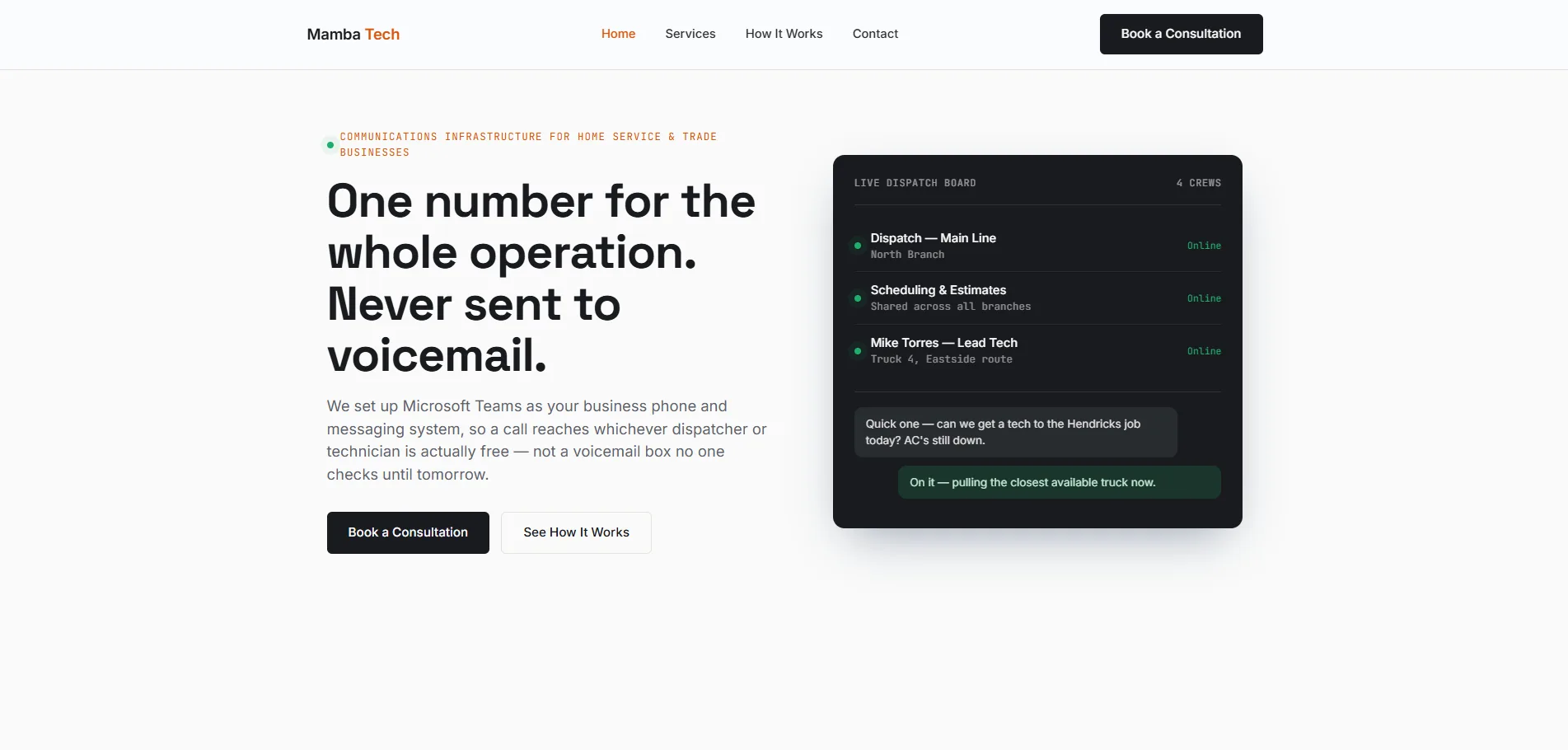Open the How It Works nav item
The width and height of the screenshot is (1568, 750).
(784, 34)
